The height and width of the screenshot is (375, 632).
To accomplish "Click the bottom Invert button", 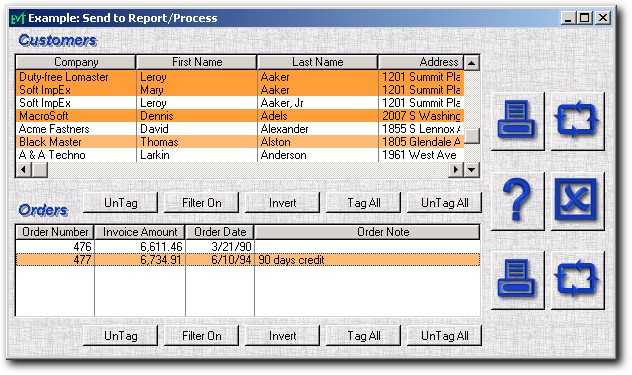I will click(x=282, y=335).
